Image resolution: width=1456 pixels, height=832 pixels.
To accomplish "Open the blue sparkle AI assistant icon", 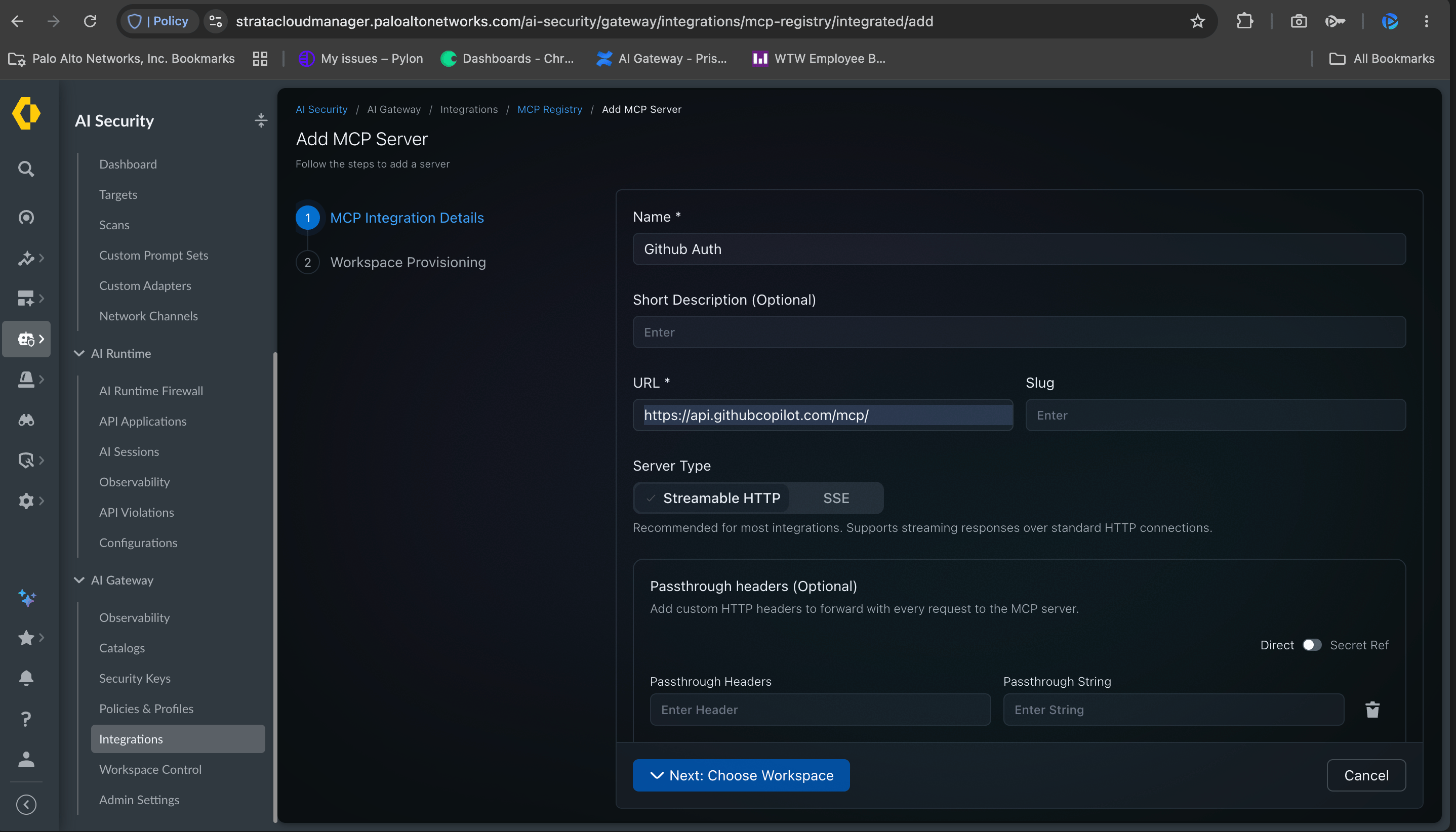I will pos(27,598).
